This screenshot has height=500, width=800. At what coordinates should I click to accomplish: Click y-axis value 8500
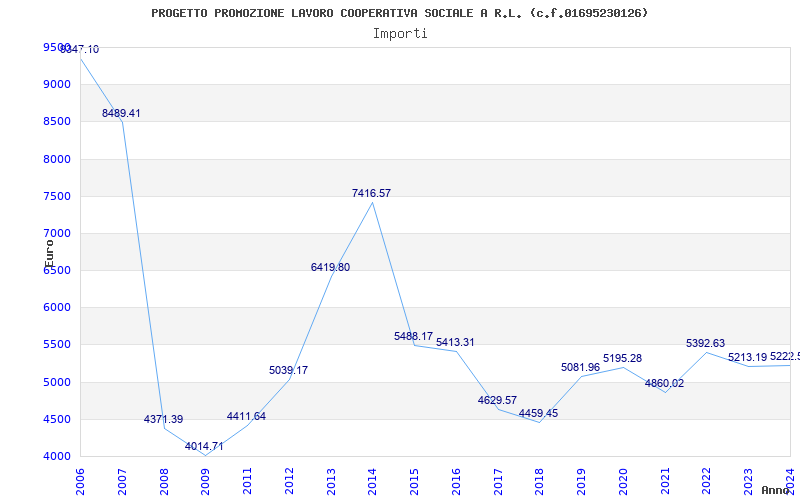(57, 121)
